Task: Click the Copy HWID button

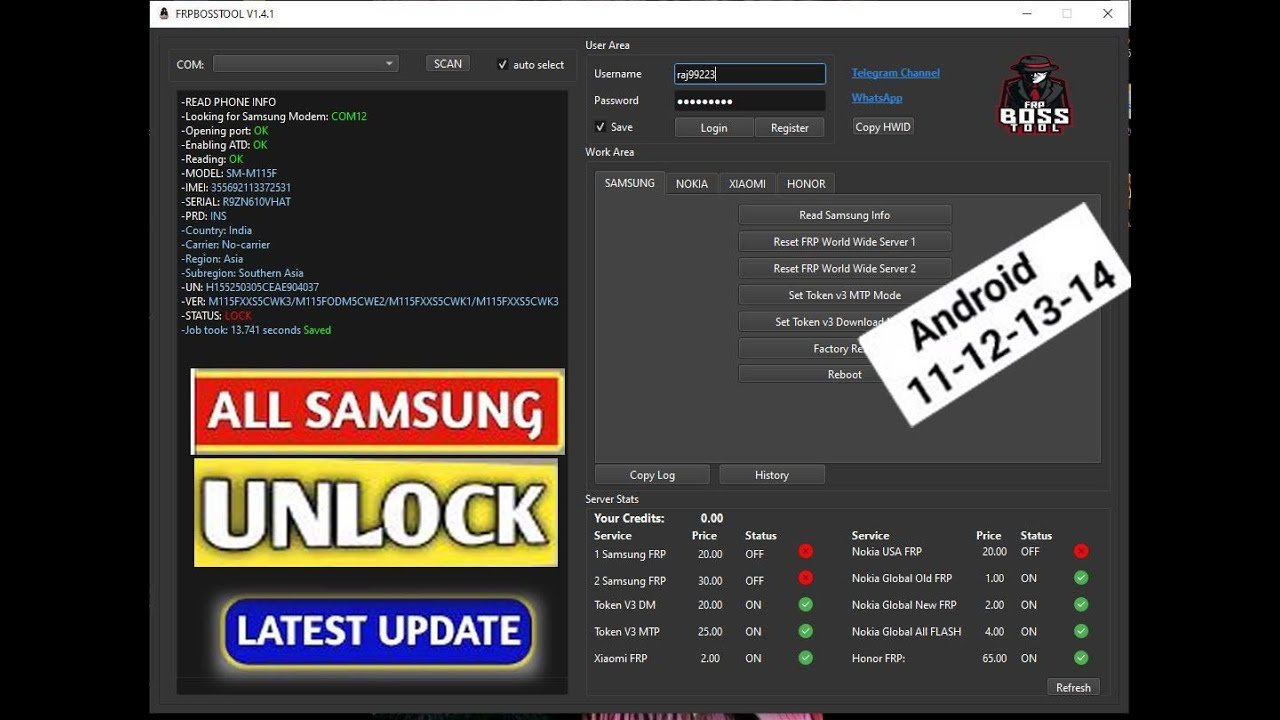Action: click(883, 127)
